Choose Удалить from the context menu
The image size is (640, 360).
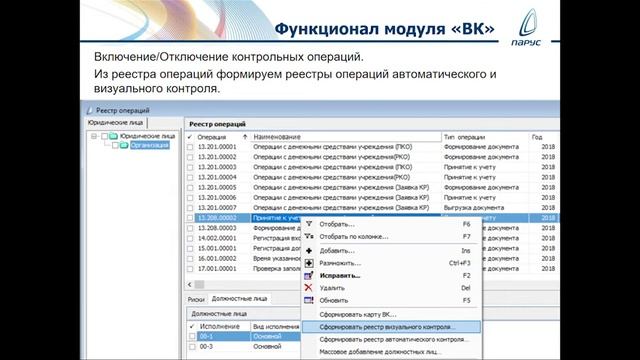(x=392, y=288)
